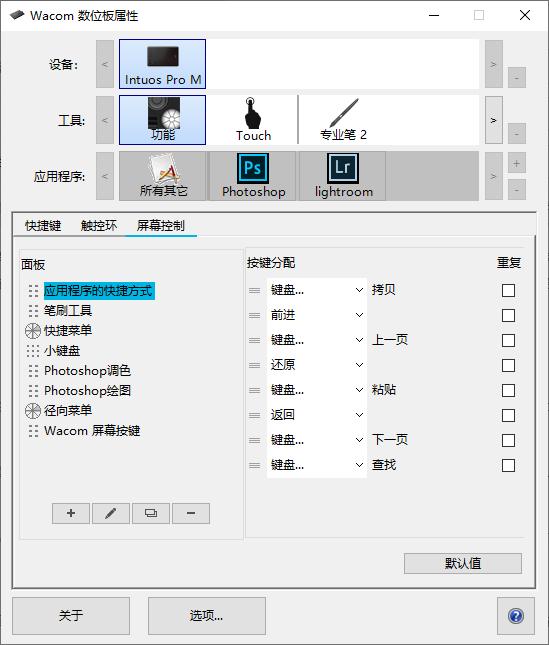549x645 pixels.
Task: Click drag handle of 前进 row
Action: 255,316
